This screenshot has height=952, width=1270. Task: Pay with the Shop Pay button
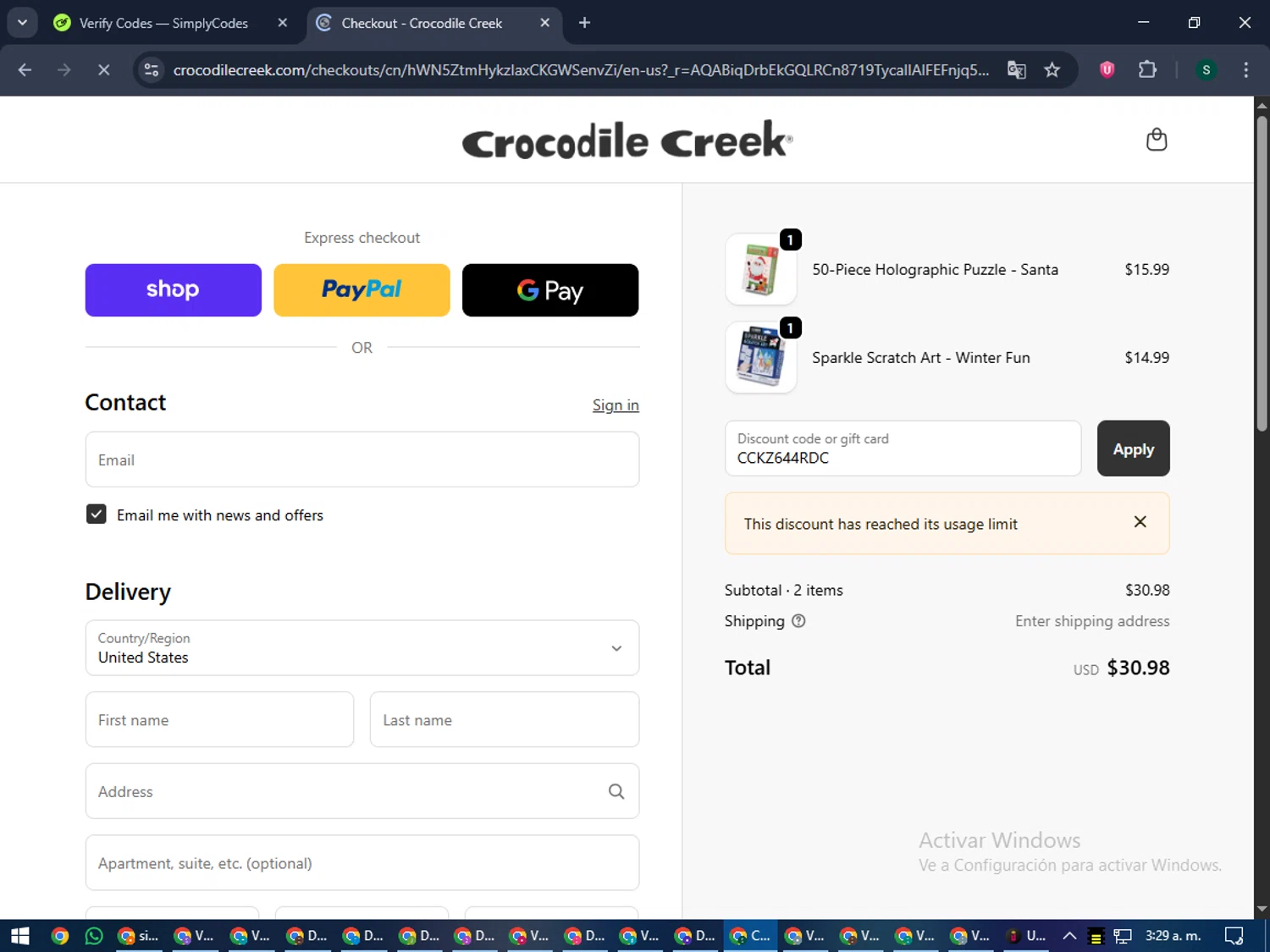[x=174, y=290]
